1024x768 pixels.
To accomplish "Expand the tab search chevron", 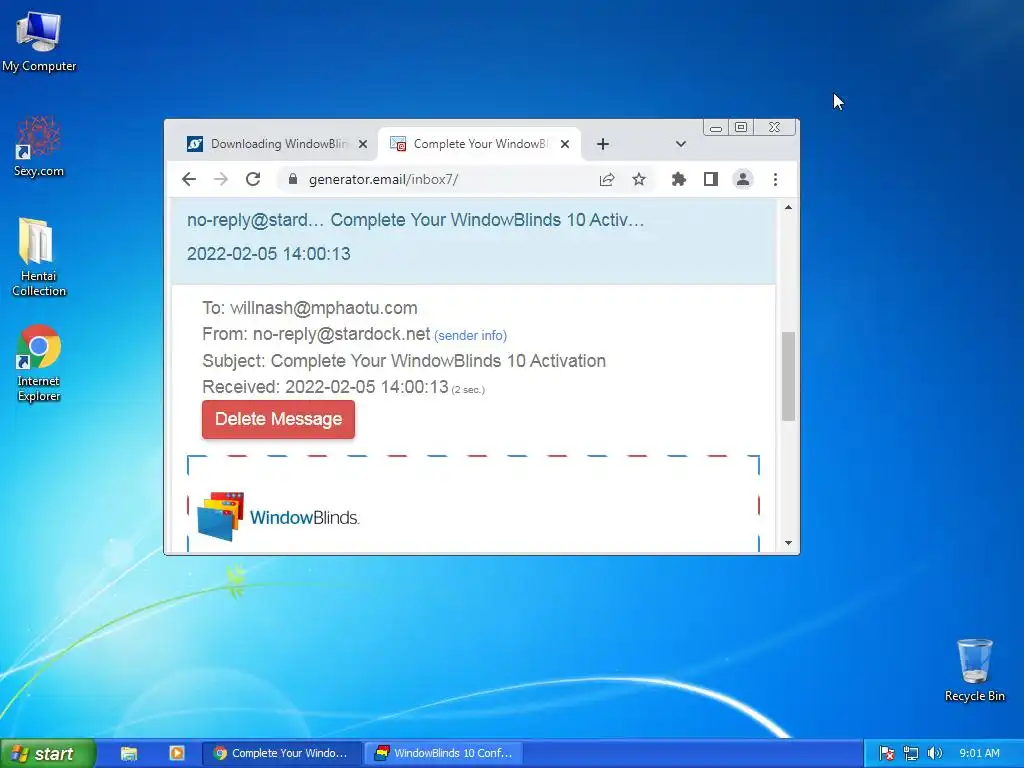I will (680, 144).
